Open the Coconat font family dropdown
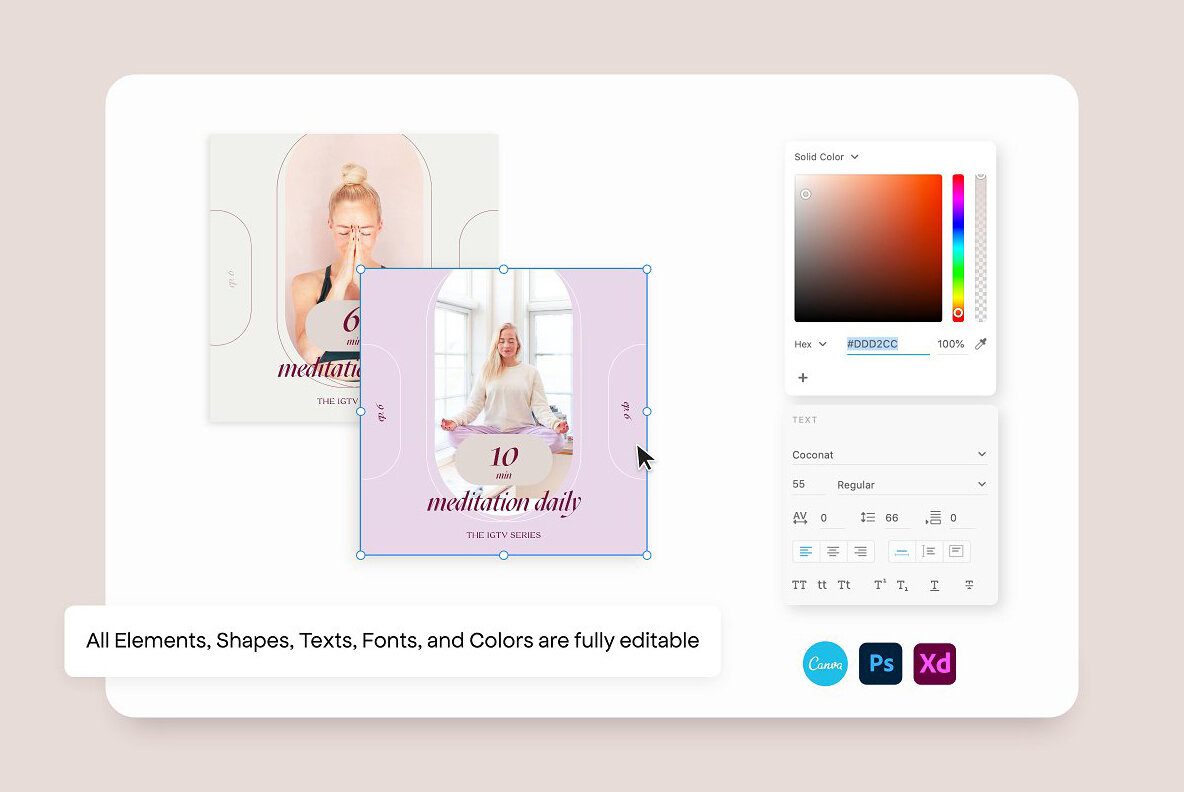Viewport: 1184px width, 792px height. point(889,454)
